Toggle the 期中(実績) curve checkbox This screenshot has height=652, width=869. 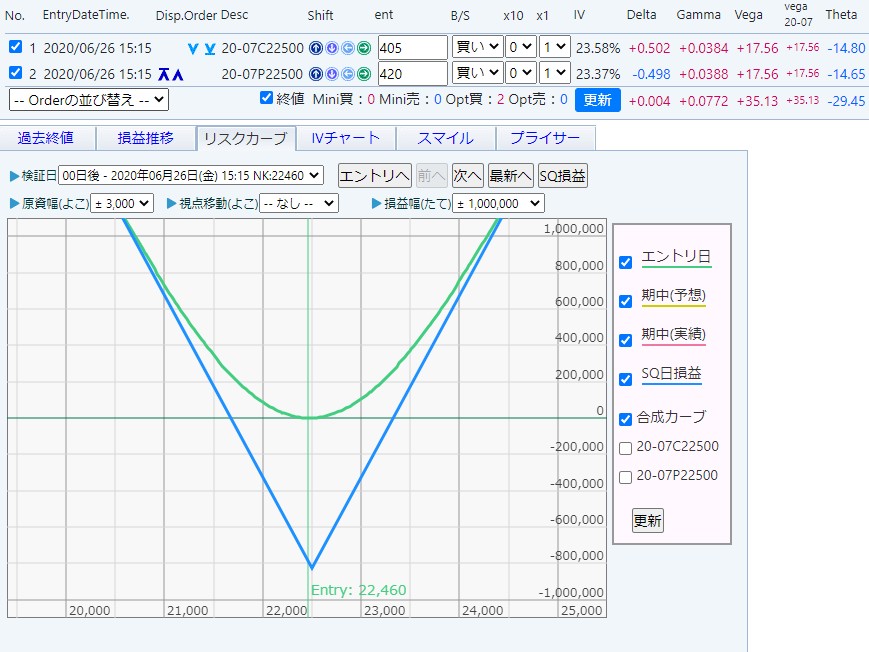(625, 340)
